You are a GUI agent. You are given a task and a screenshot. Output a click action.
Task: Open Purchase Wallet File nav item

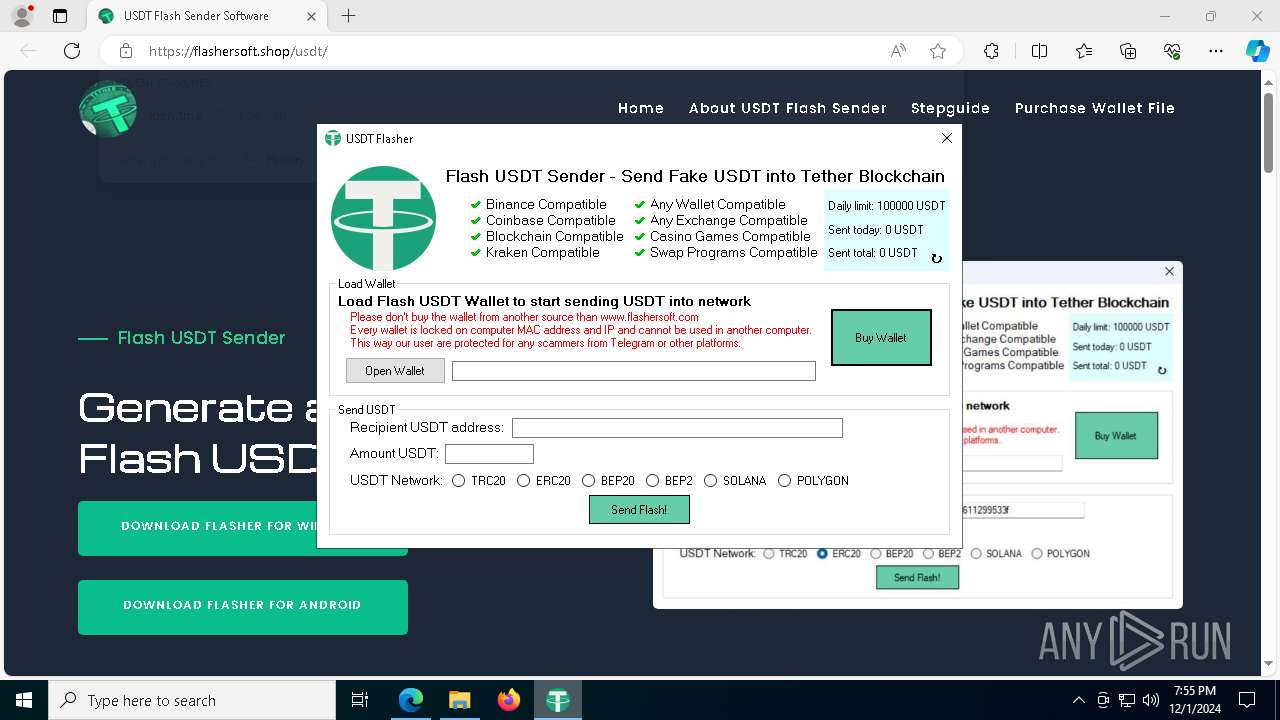(1095, 108)
